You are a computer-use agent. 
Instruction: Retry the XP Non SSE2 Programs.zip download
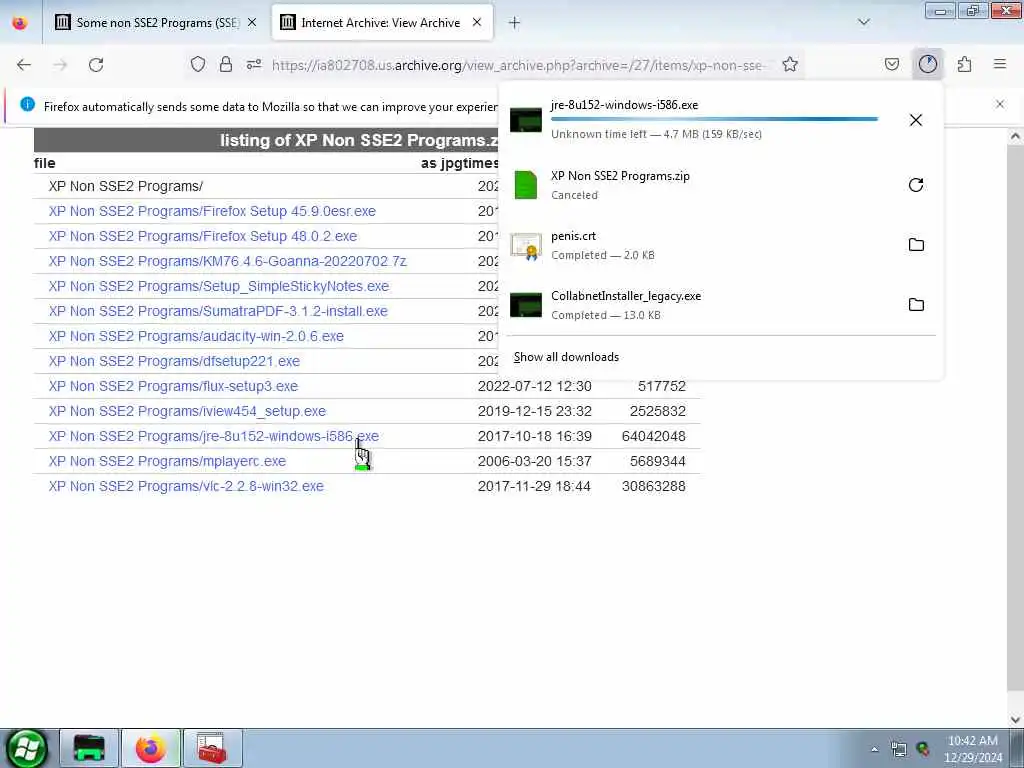coord(916,185)
